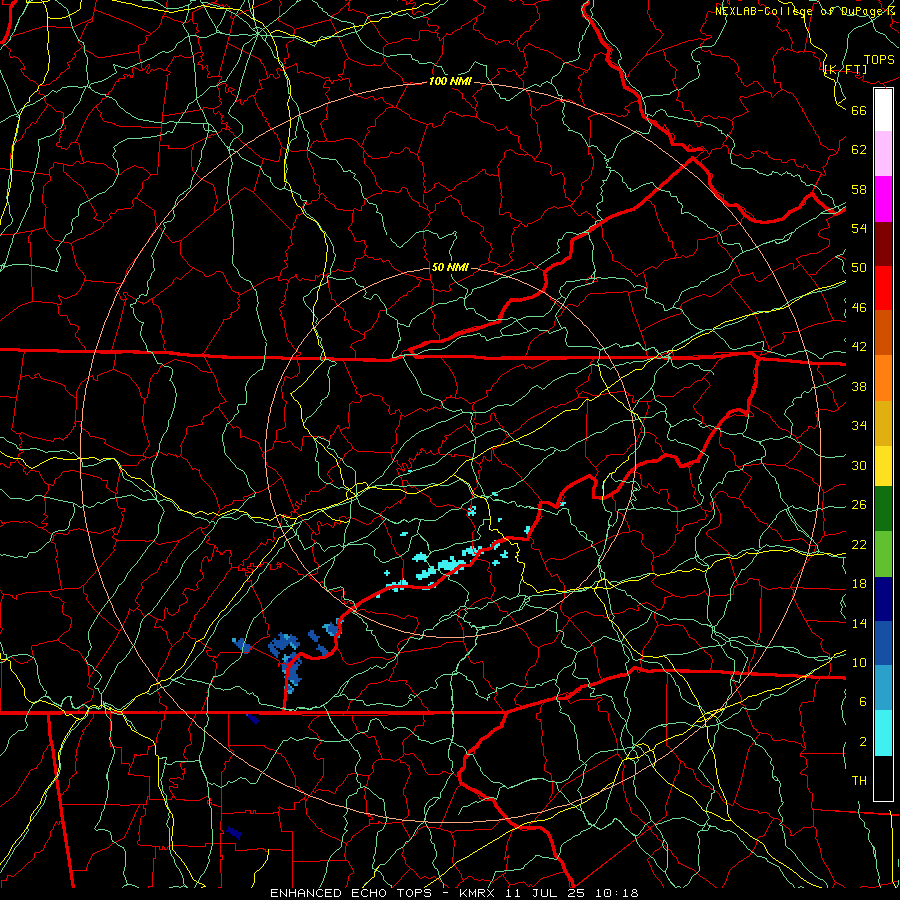Screen dimensions: 900x900
Task: Click the dark red 50-54 kft swatch
Action: (883, 244)
